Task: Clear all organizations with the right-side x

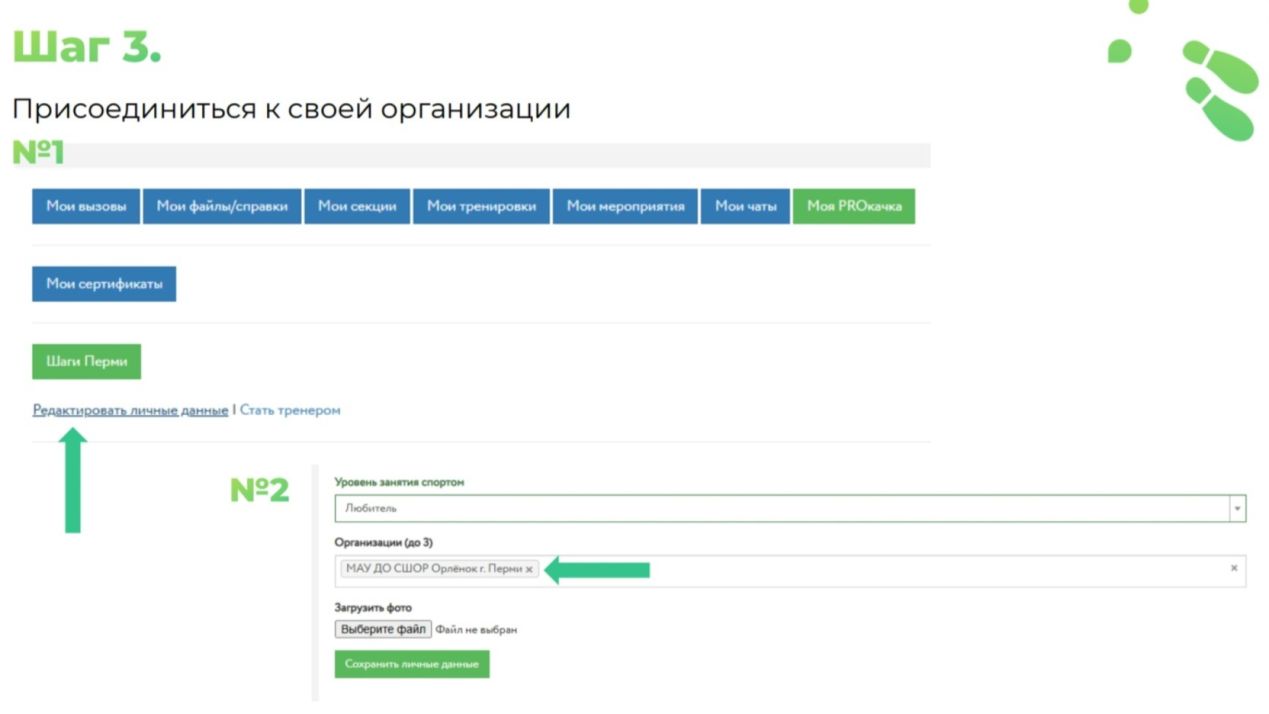Action: [x=1234, y=568]
